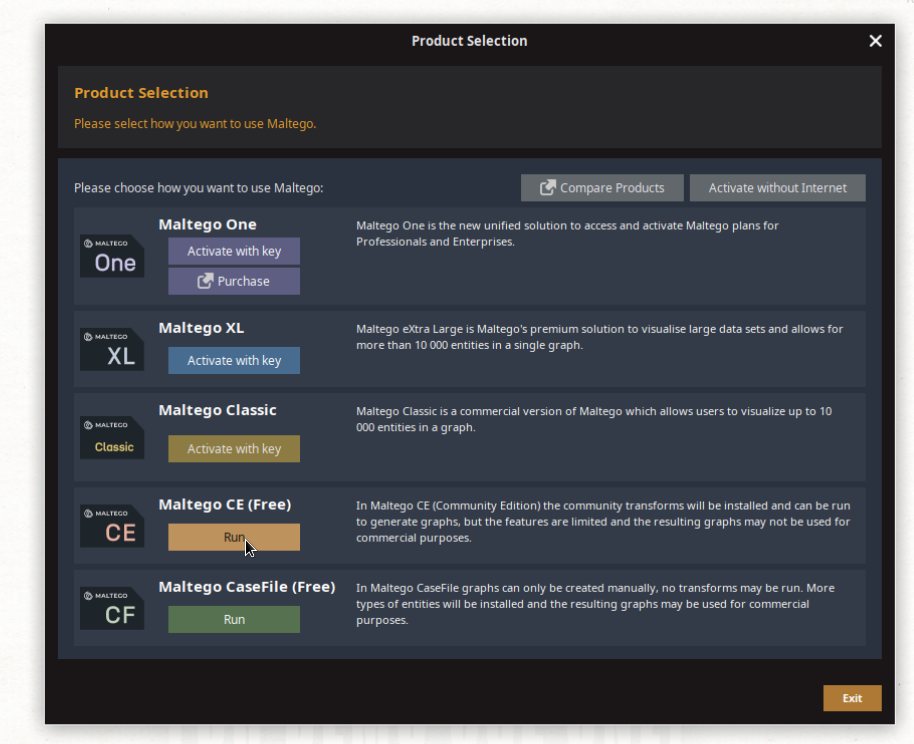This screenshot has width=914, height=744.
Task: Click the Product Selection title bar
Action: (x=469, y=41)
